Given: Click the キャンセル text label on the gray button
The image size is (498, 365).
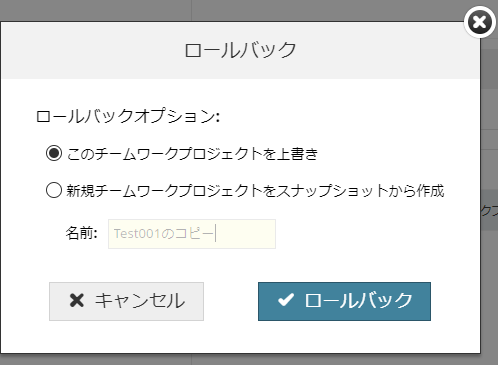Looking at the screenshot, I should [x=140, y=300].
